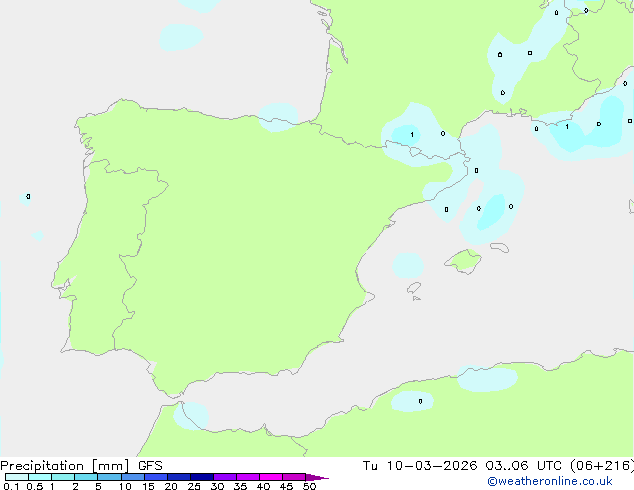Click the '25' legend scale label
This screenshot has height=490, width=634.
[194, 486]
